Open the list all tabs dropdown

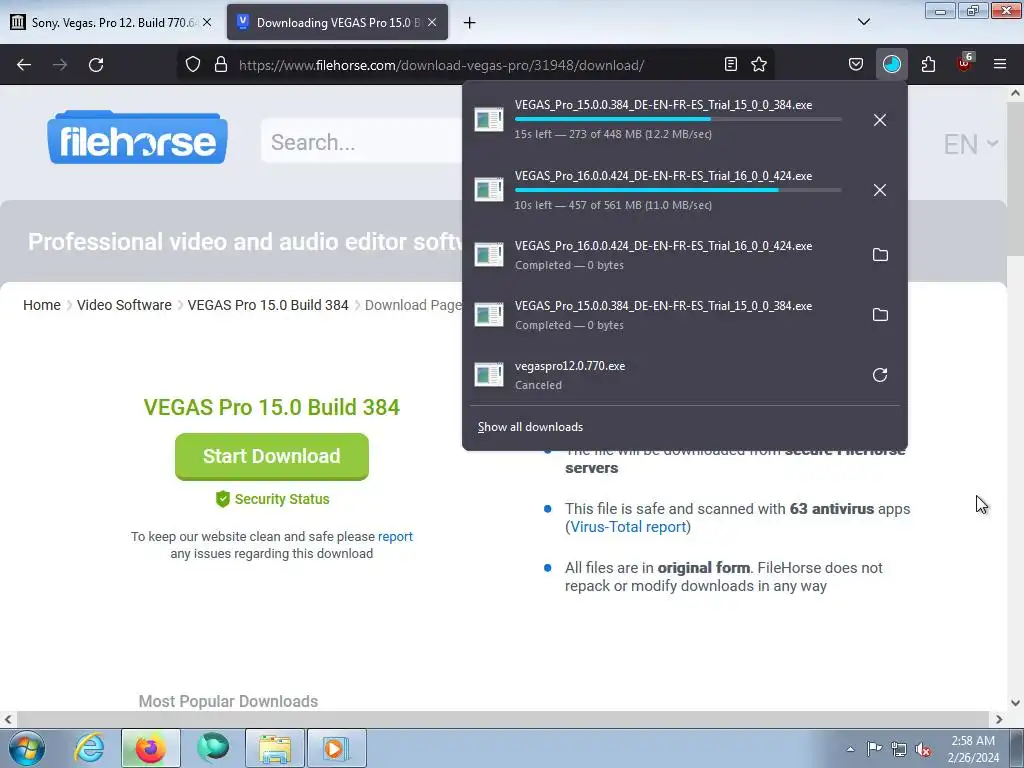tap(863, 22)
